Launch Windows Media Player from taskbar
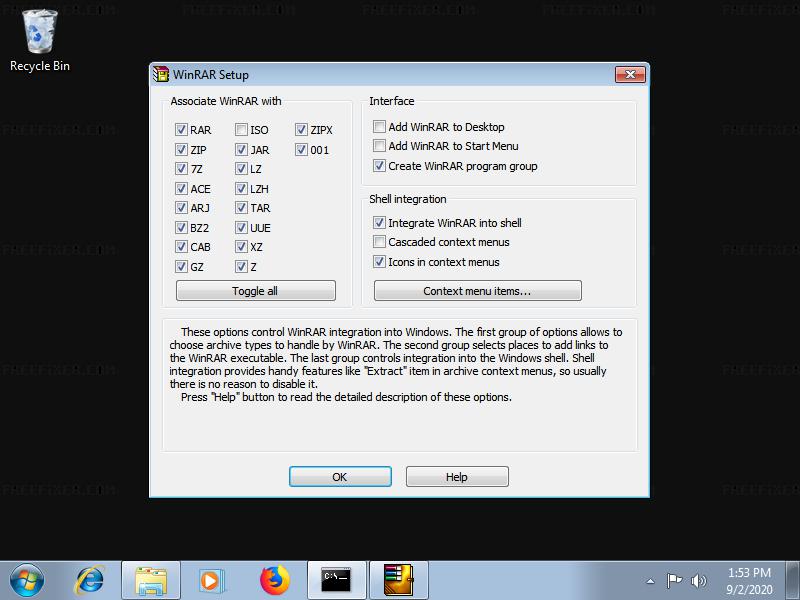The width and height of the screenshot is (800, 600). (210, 580)
